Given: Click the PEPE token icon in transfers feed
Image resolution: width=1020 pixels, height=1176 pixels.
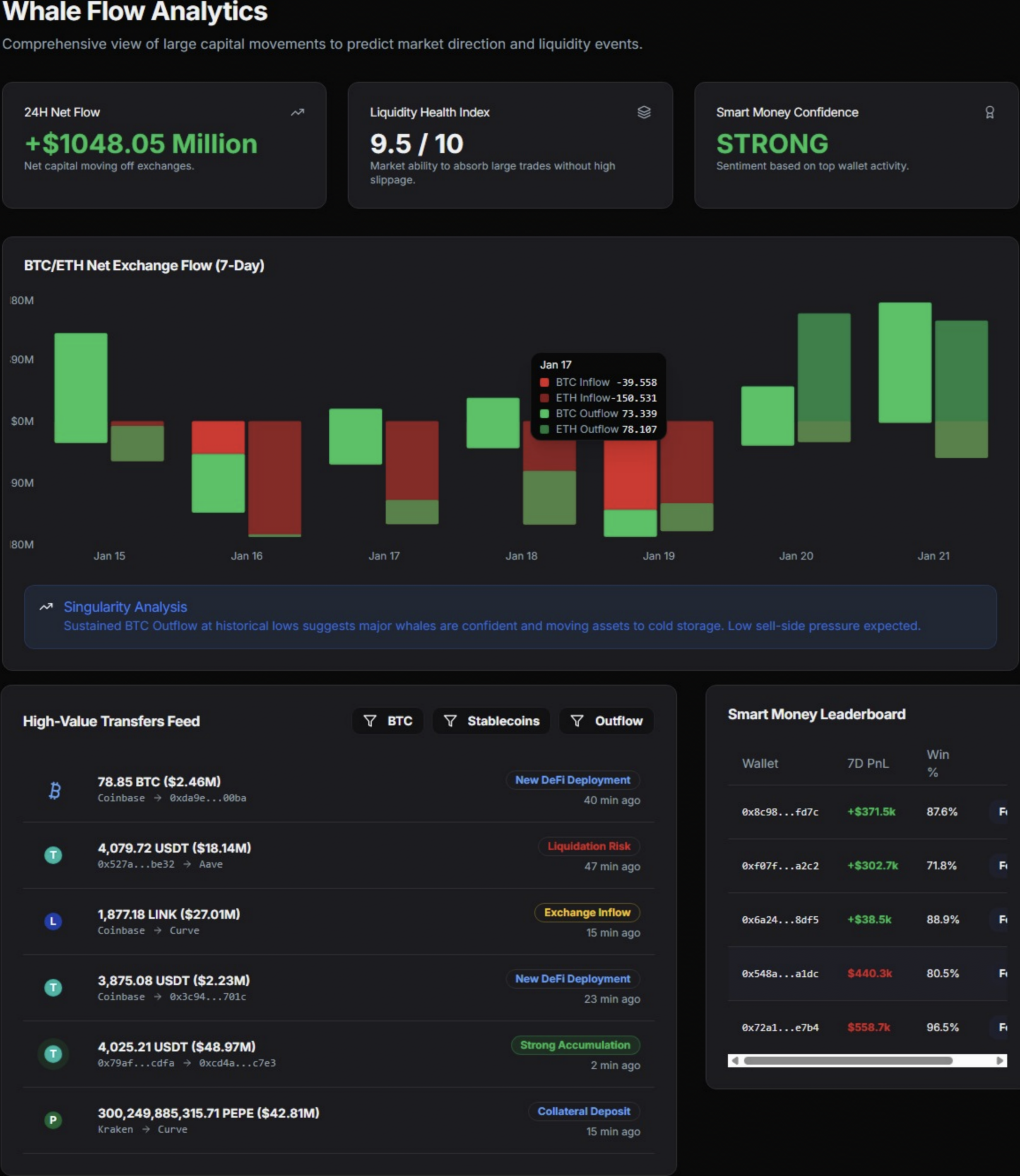Looking at the screenshot, I should tap(53, 1120).
